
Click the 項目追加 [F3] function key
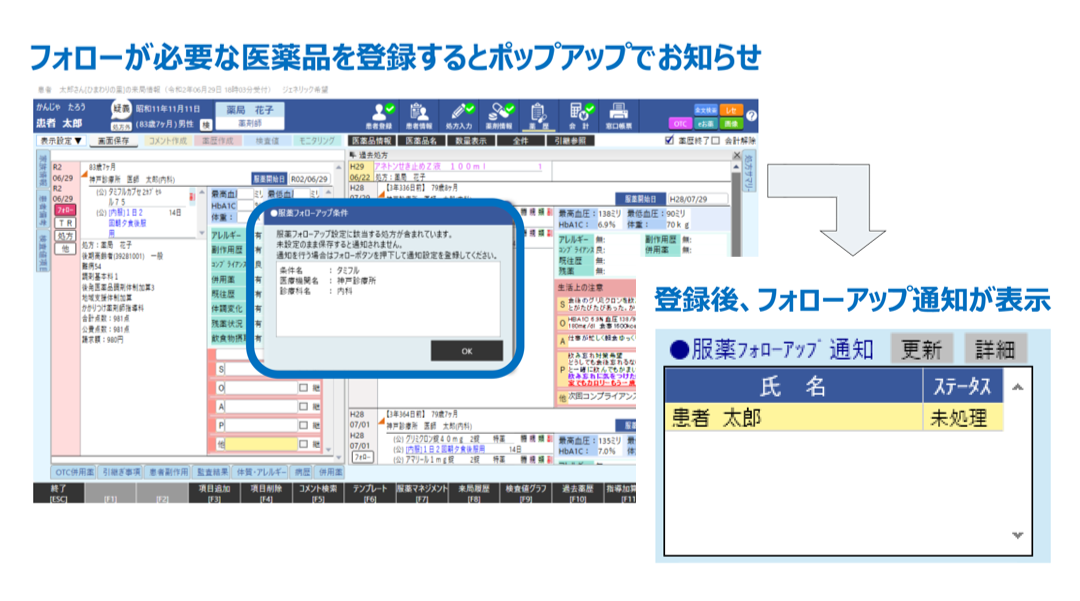pos(214,493)
